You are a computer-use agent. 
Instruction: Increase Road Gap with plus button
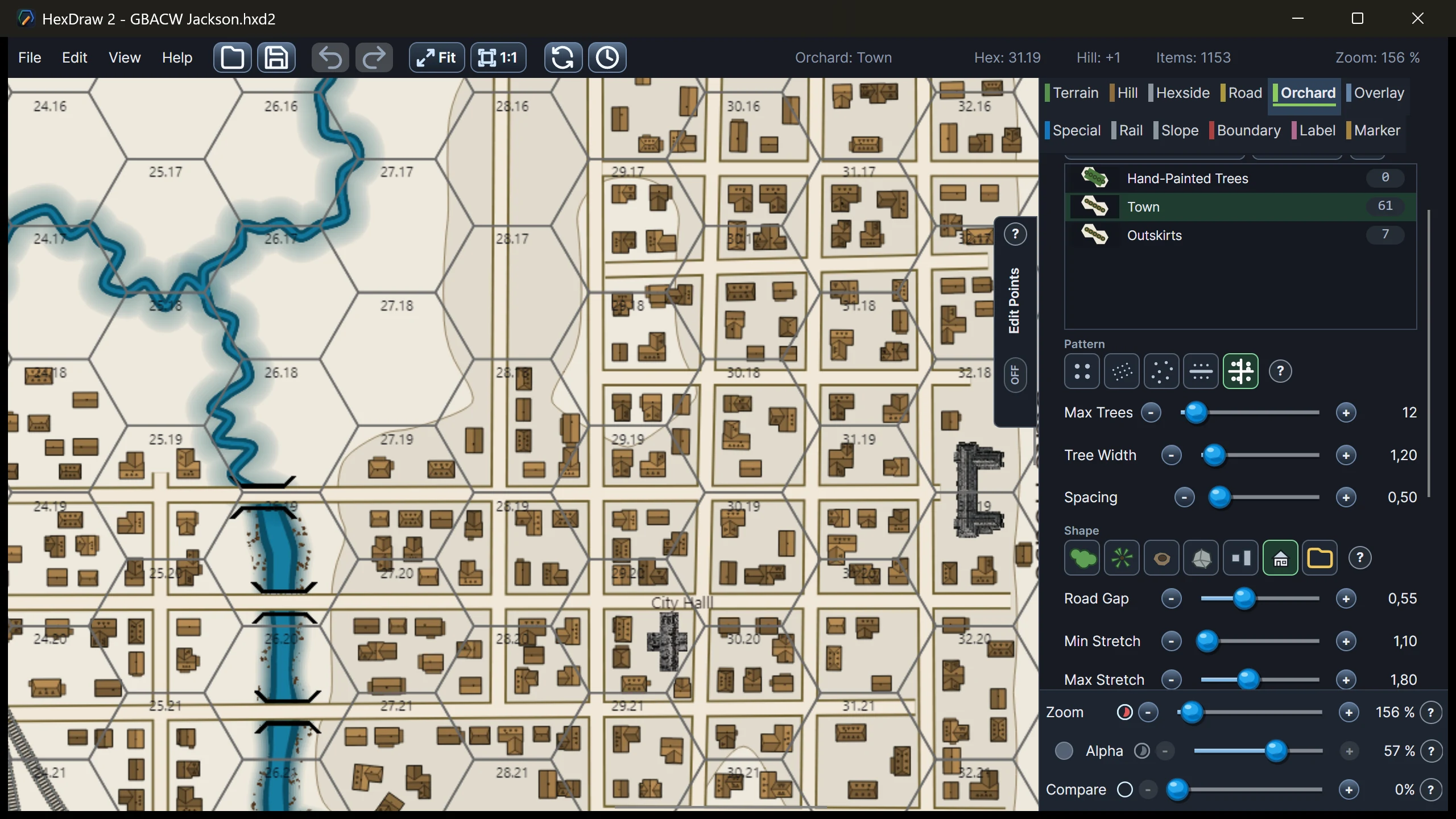coord(1346,599)
